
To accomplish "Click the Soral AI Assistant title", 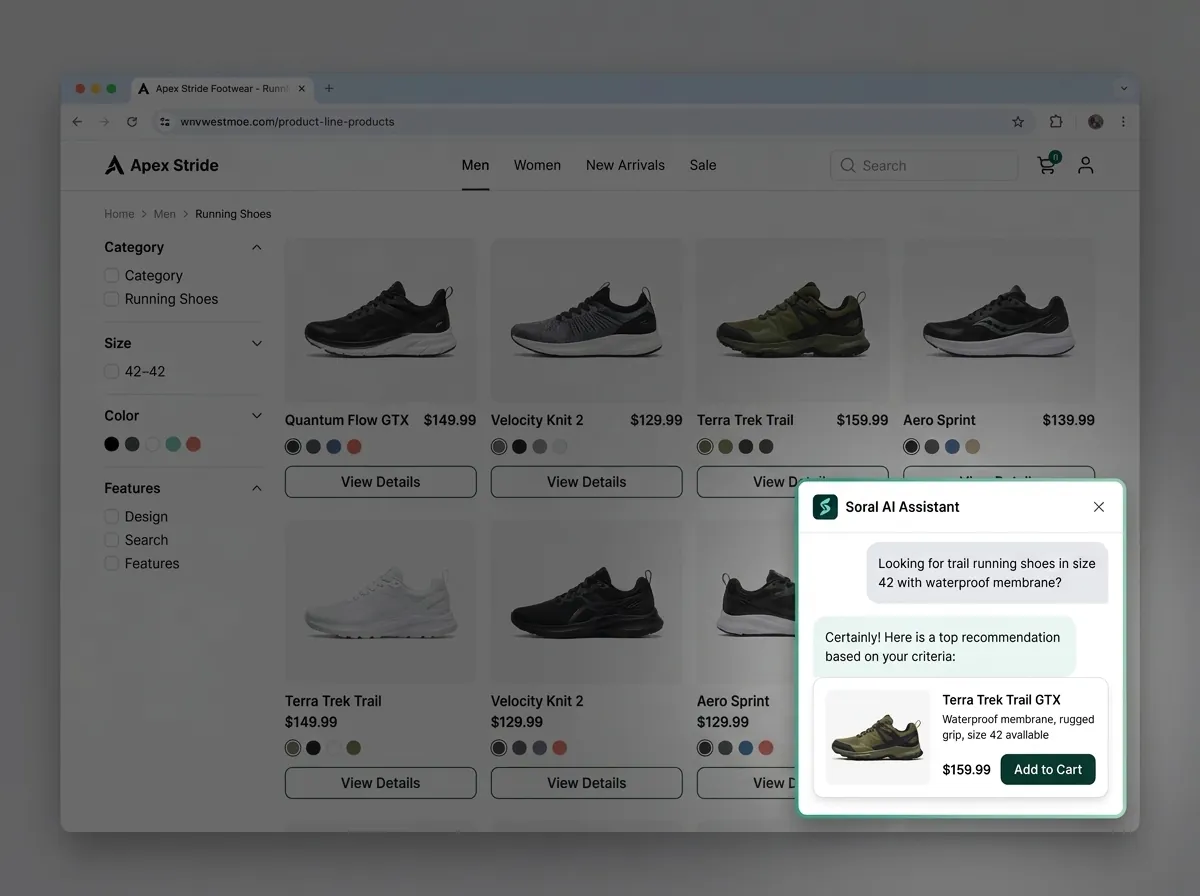I will click(x=902, y=507).
